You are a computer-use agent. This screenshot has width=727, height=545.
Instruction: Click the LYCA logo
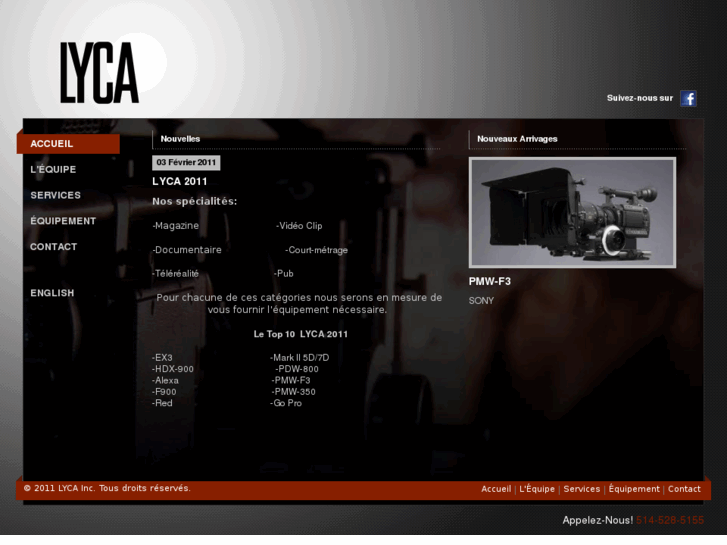(99, 72)
